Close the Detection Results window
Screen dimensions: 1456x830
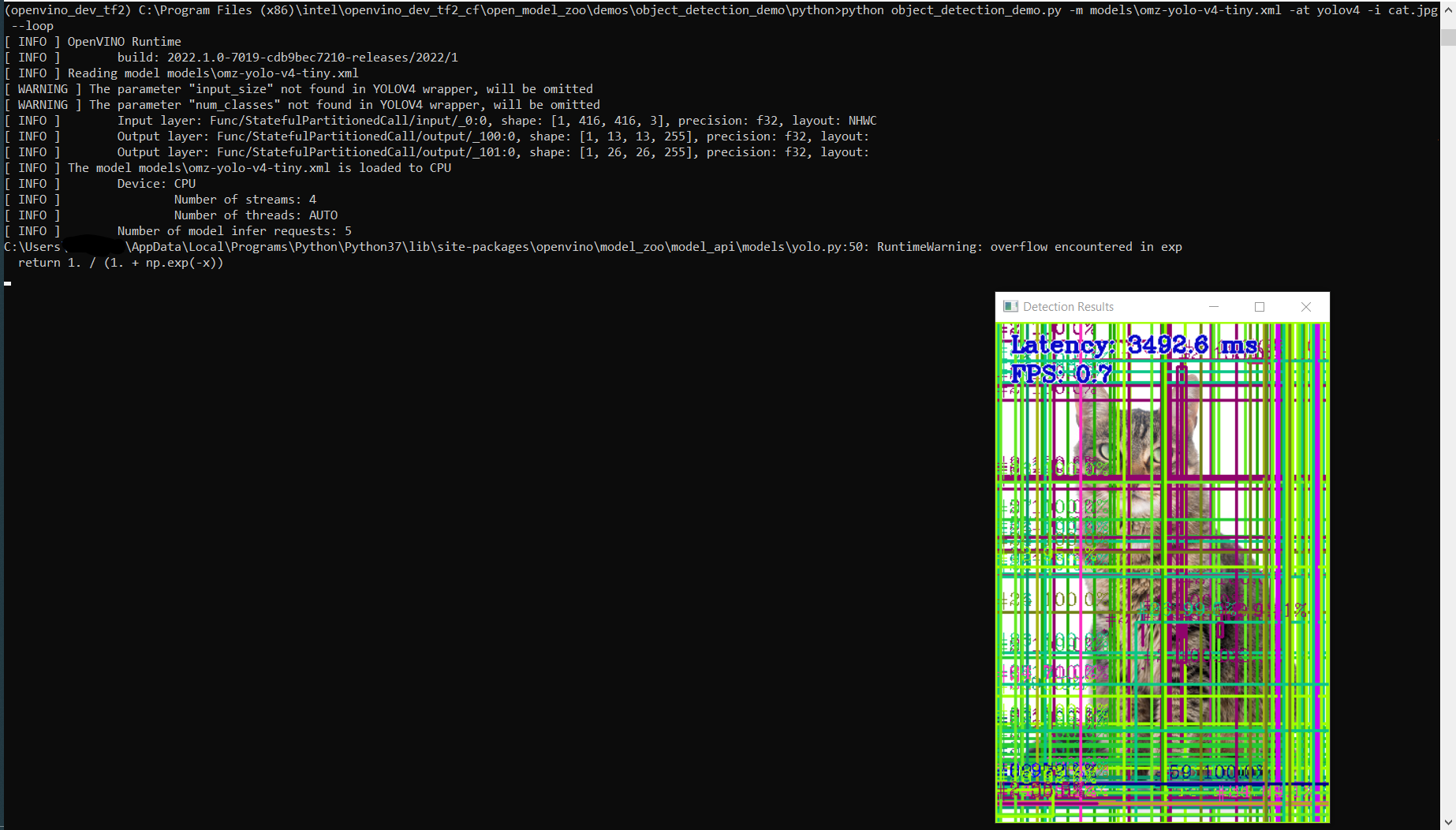(x=1305, y=306)
